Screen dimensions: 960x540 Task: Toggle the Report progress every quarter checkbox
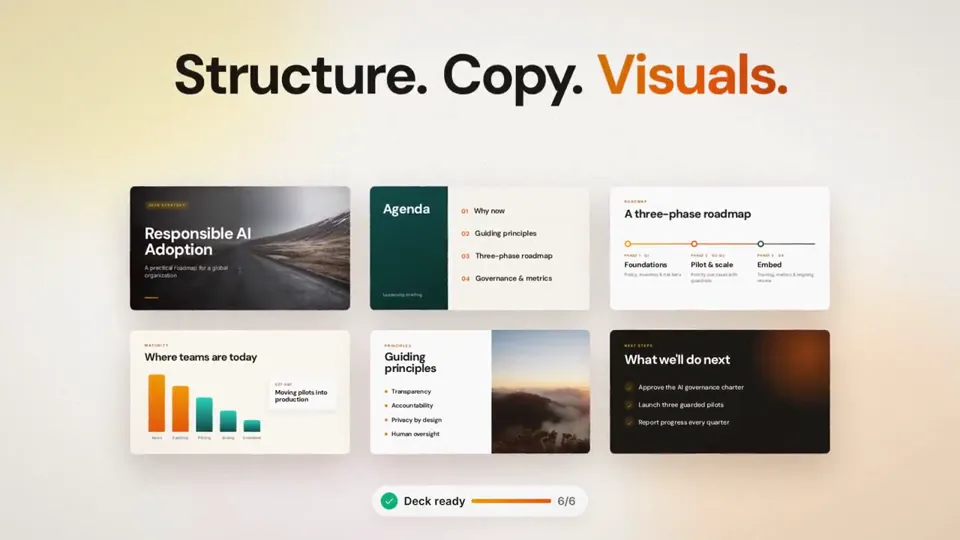[629, 422]
